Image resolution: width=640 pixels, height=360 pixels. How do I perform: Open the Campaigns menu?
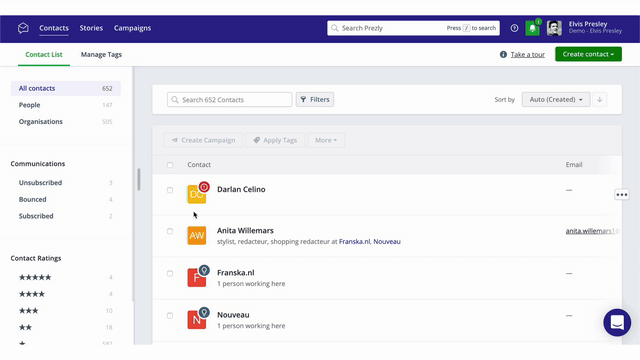click(x=132, y=28)
